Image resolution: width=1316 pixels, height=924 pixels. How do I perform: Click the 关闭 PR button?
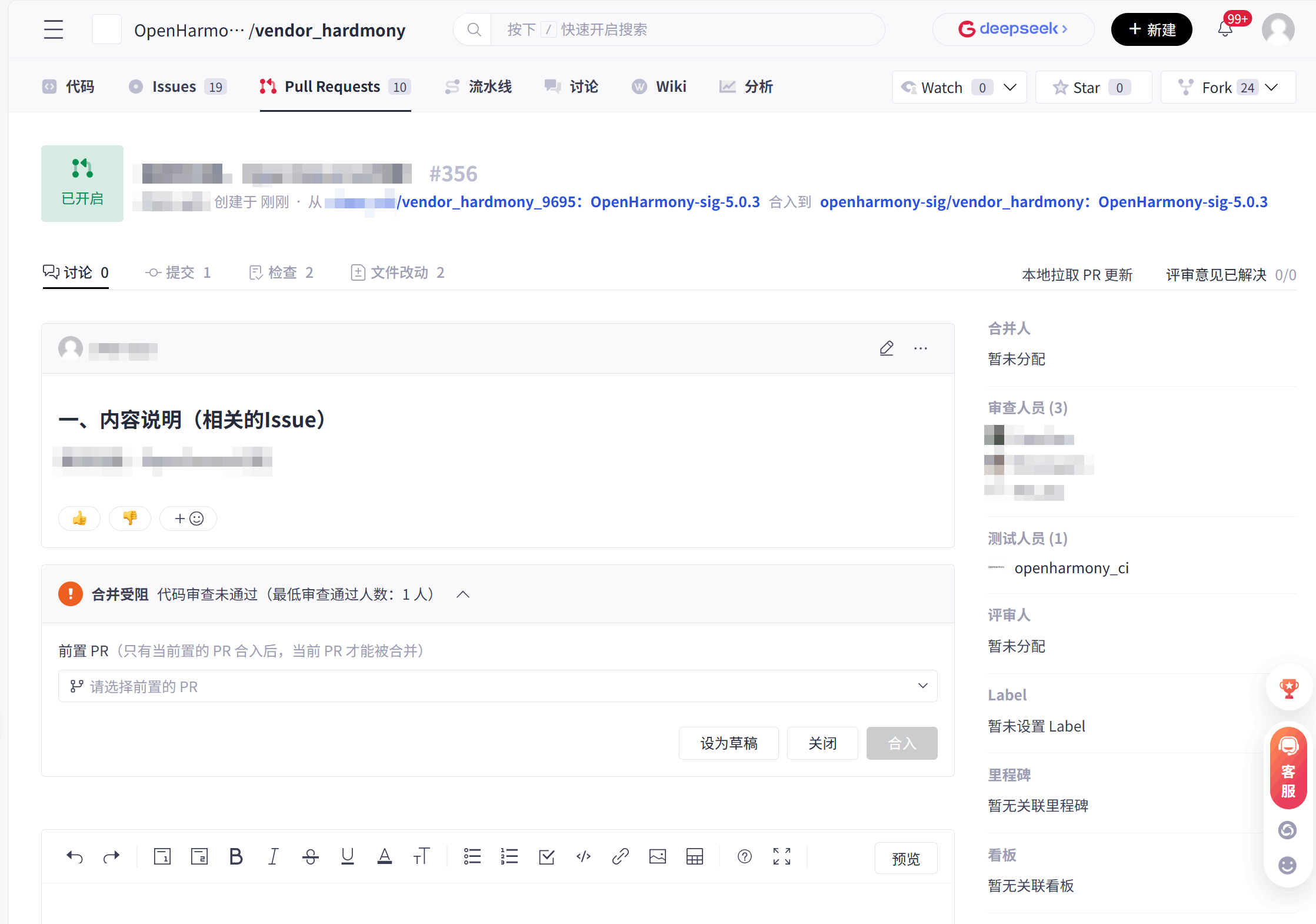(822, 743)
